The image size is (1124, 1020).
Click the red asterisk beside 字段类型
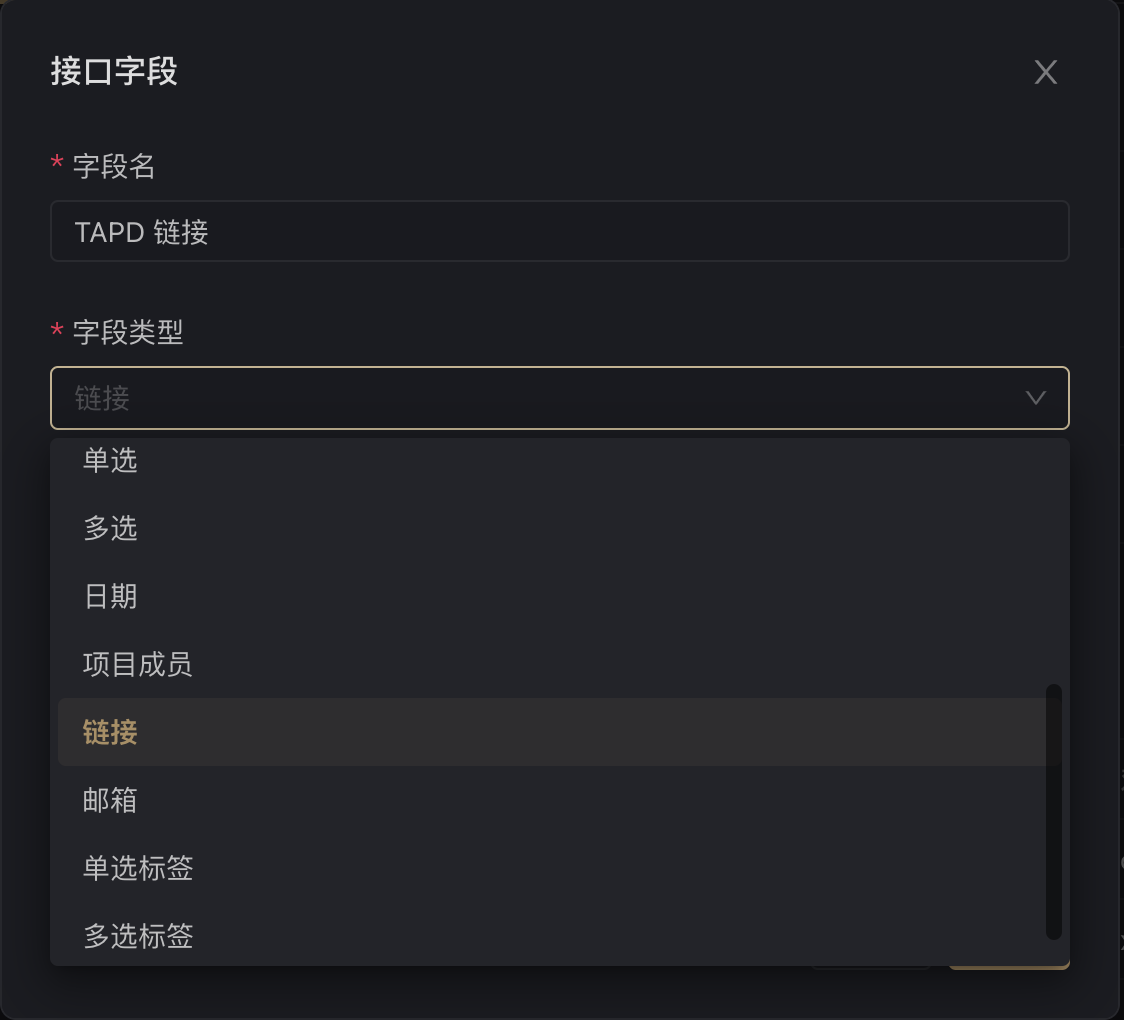coord(57,330)
